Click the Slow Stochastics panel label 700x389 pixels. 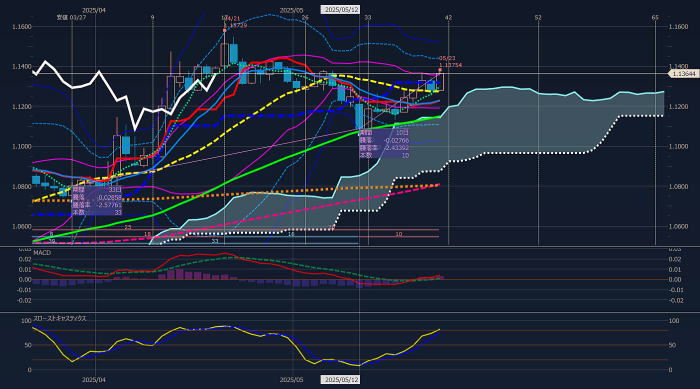60,318
